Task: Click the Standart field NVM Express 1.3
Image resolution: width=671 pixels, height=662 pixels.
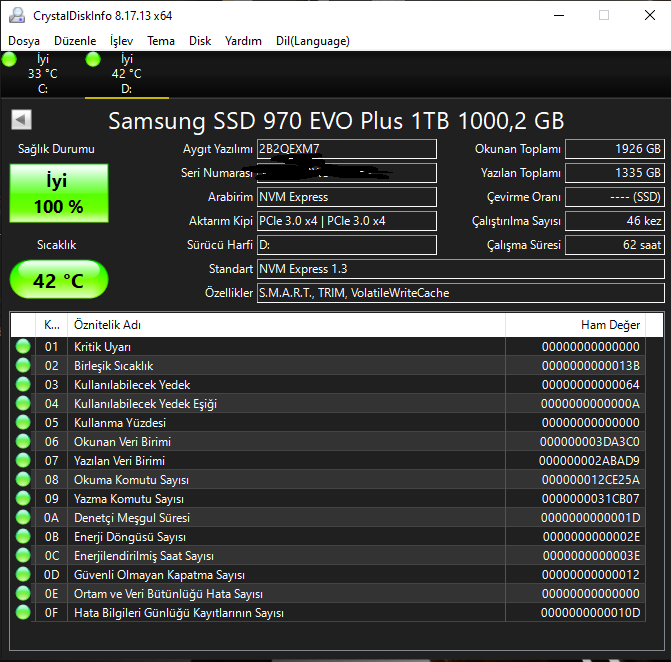Action: tap(460, 269)
